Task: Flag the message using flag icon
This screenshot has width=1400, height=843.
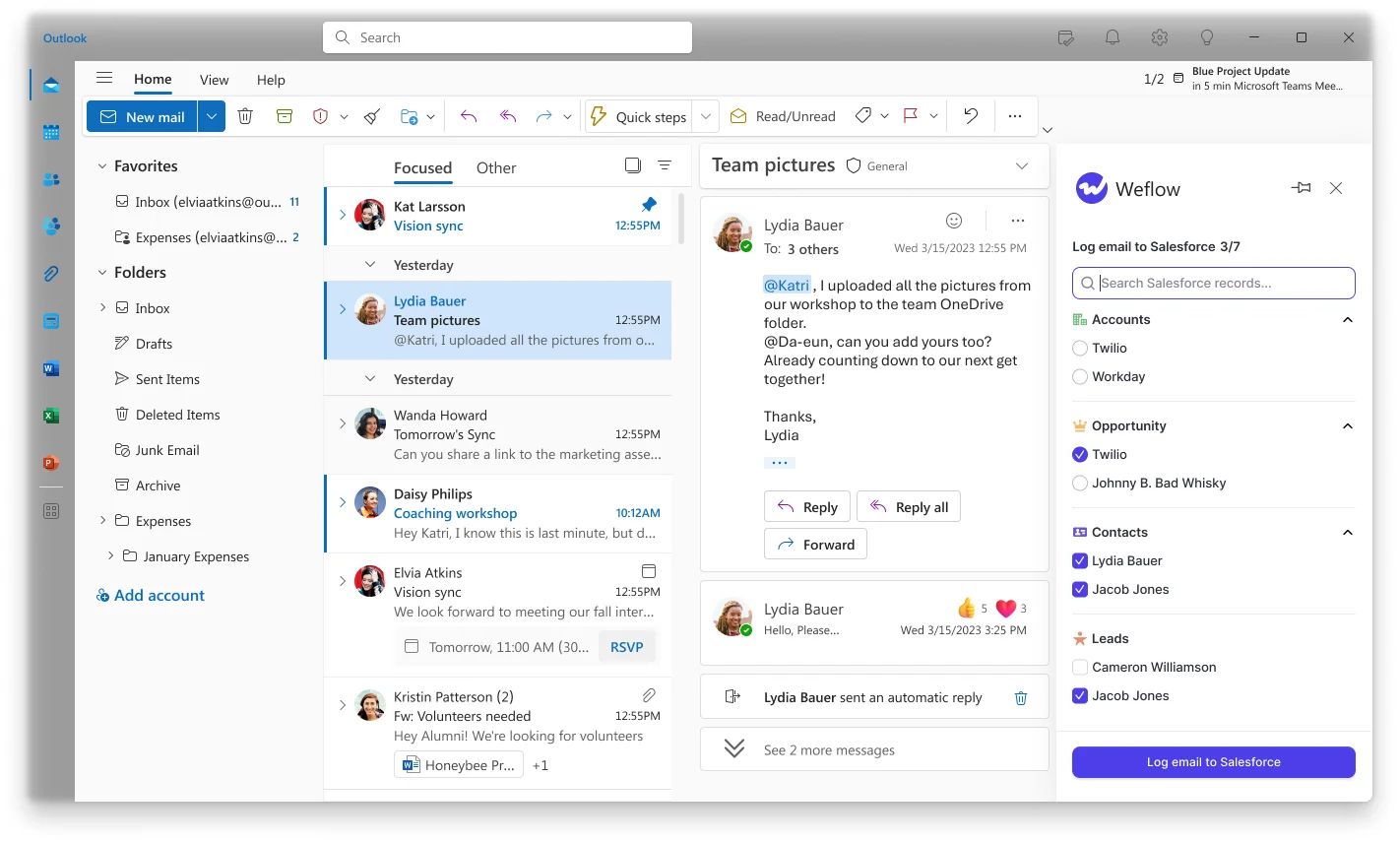Action: pos(911,116)
